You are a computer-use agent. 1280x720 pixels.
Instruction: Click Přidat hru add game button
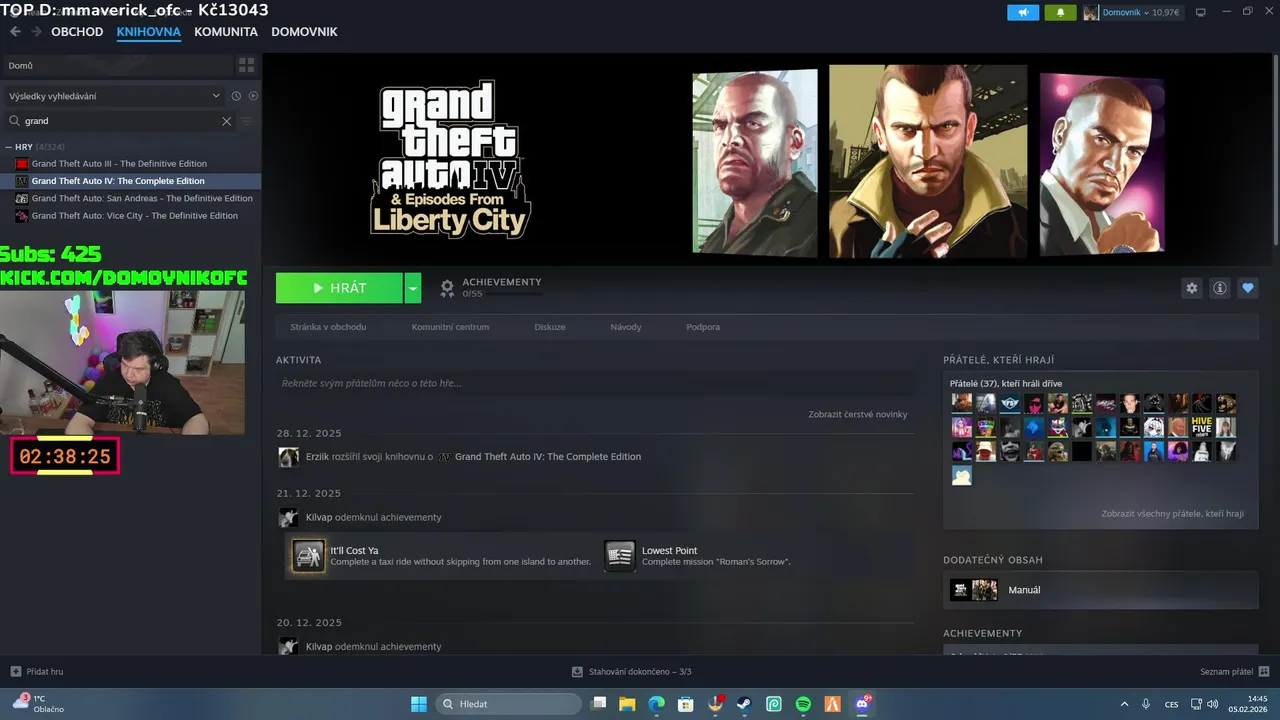tap(37, 672)
